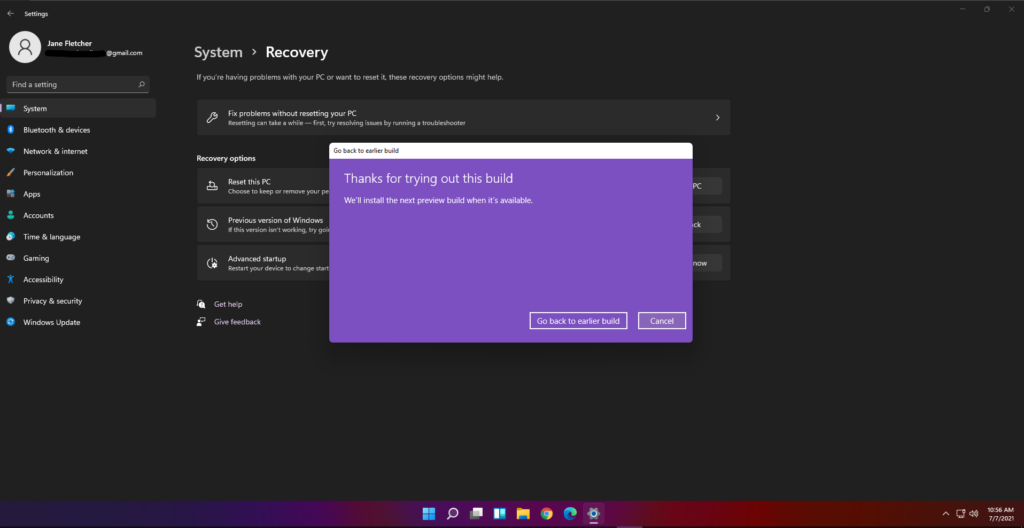The width and height of the screenshot is (1024, 528).
Task: Open Personalization from the sidebar
Action: (x=48, y=173)
